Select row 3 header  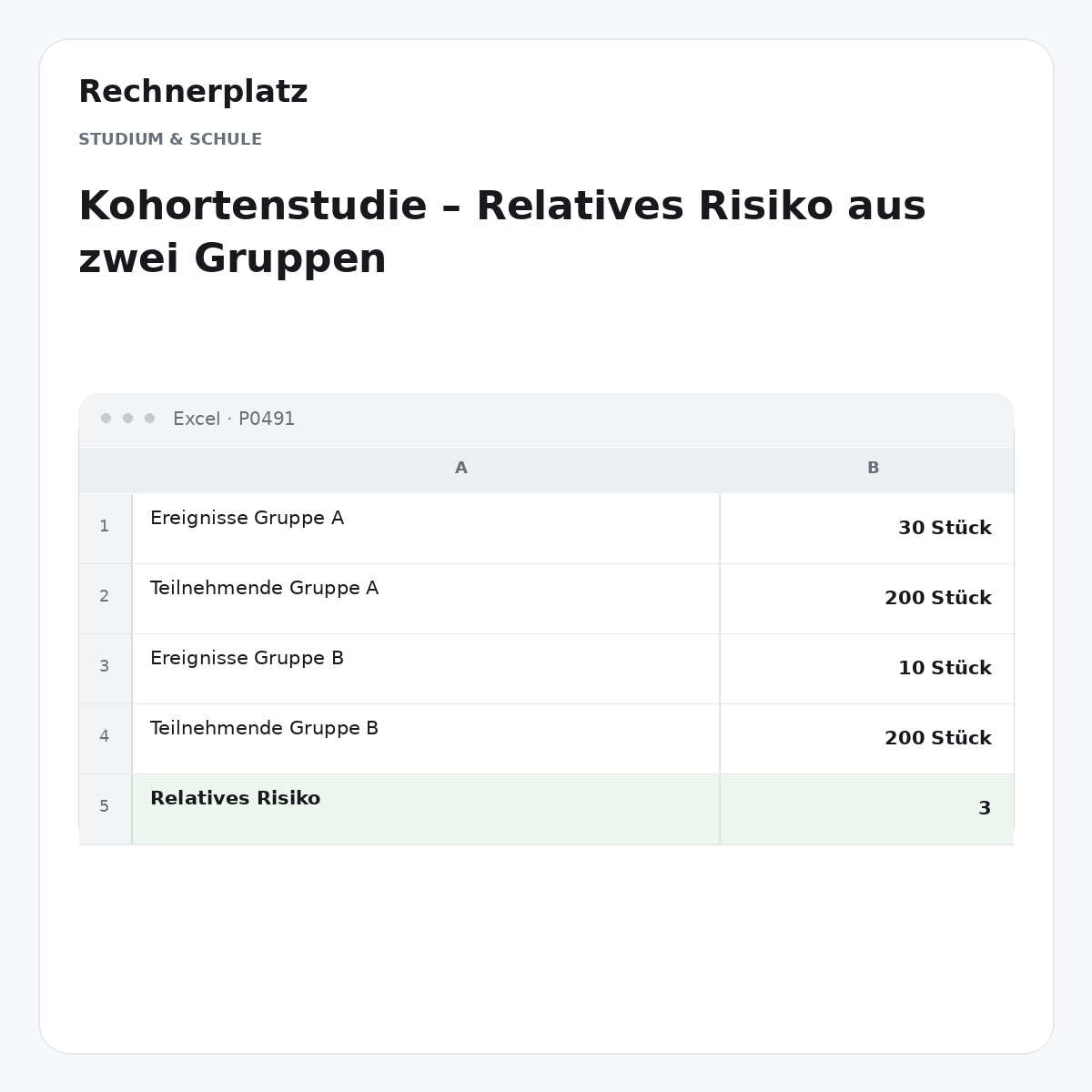105,668
